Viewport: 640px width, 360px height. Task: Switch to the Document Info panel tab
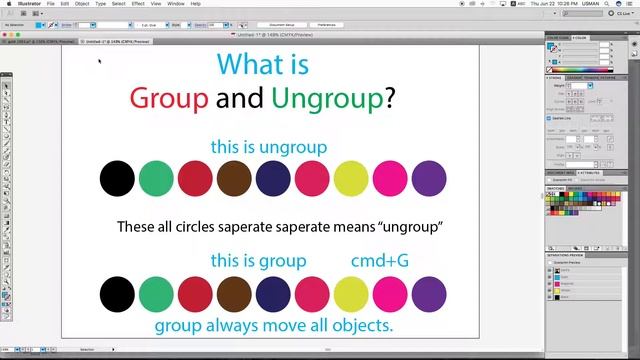coord(560,173)
